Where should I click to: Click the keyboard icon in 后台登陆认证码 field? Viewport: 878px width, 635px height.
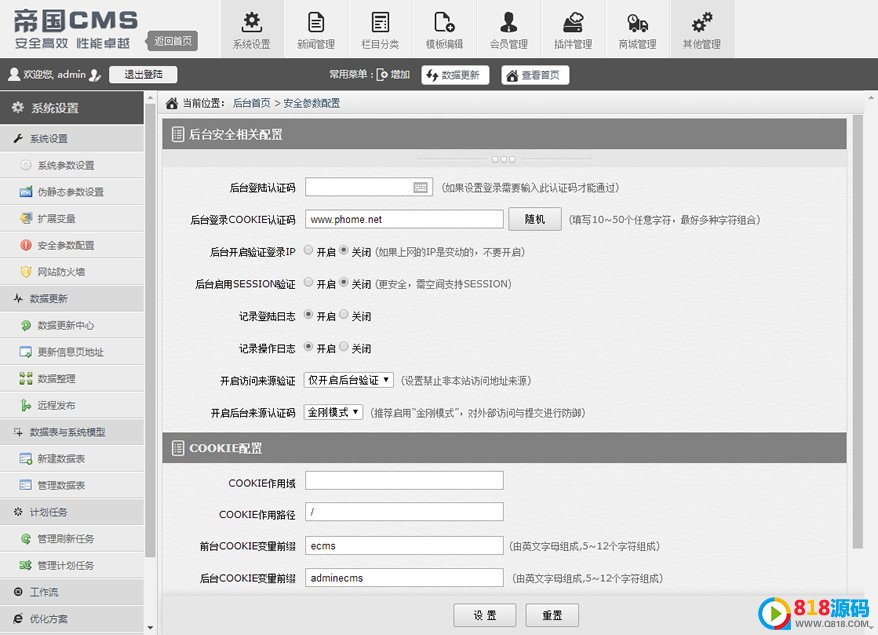pyautogui.click(x=421, y=188)
